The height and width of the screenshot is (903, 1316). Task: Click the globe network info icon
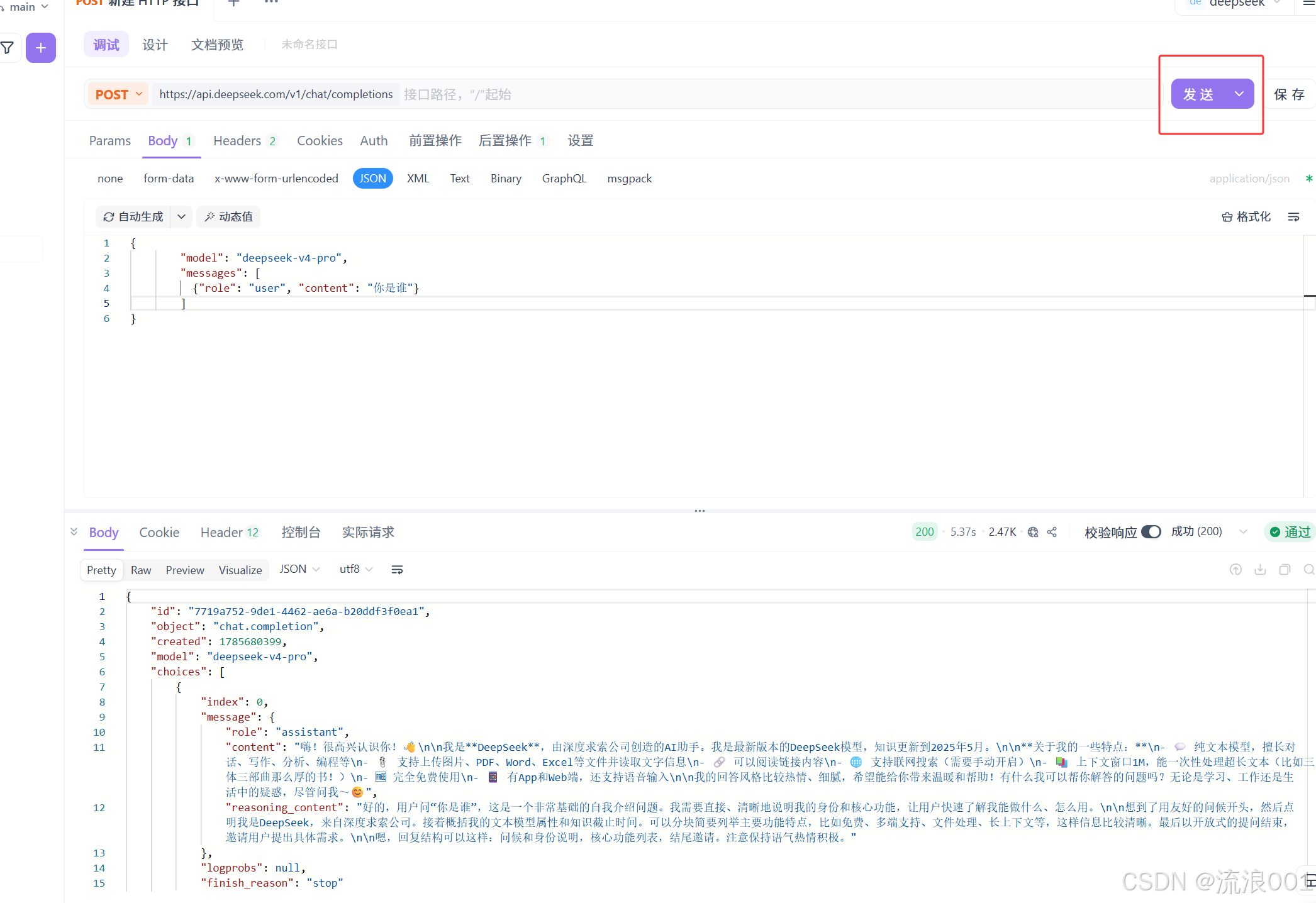(1033, 532)
